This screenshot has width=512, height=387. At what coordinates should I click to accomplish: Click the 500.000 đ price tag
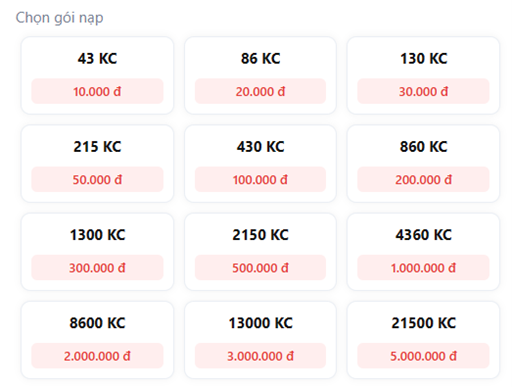pyautogui.click(x=260, y=268)
